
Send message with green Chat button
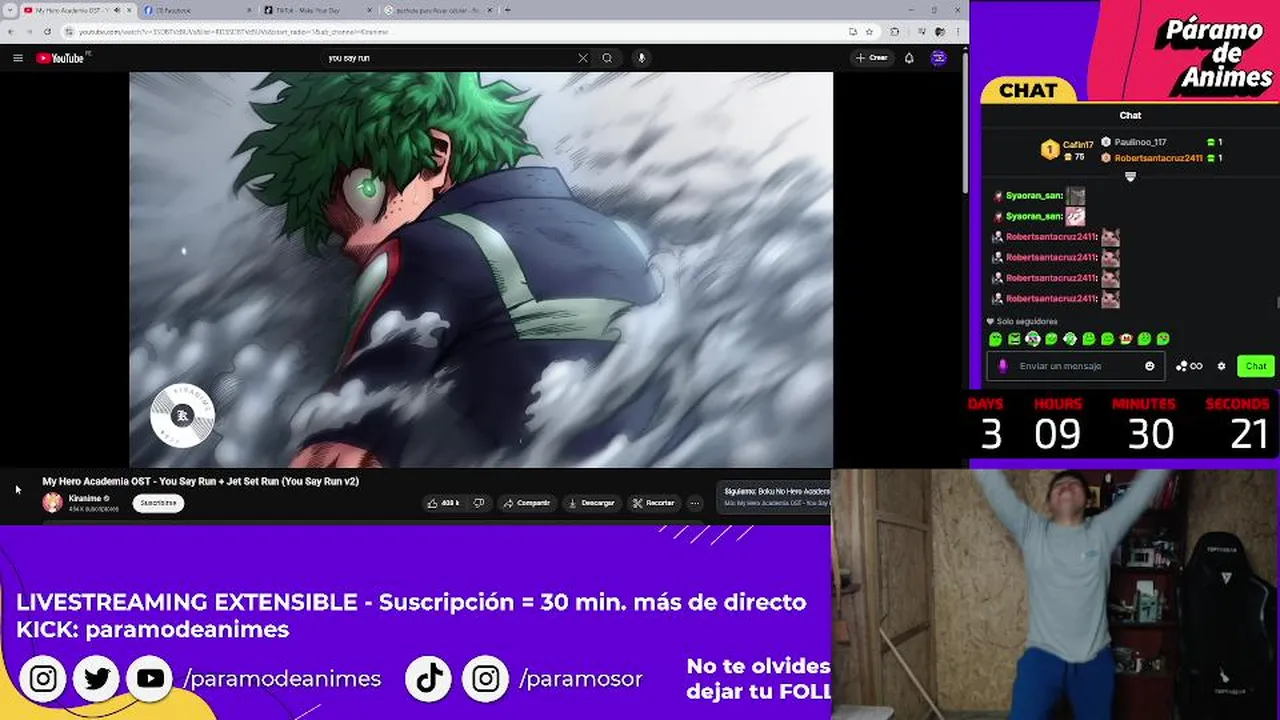(x=1256, y=366)
